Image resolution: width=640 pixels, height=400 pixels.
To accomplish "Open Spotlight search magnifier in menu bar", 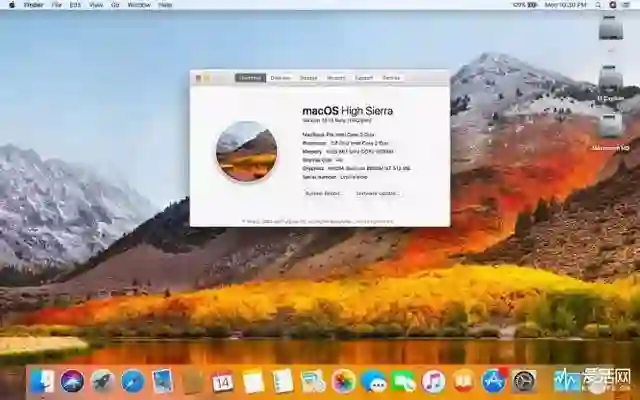I will pos(598,5).
